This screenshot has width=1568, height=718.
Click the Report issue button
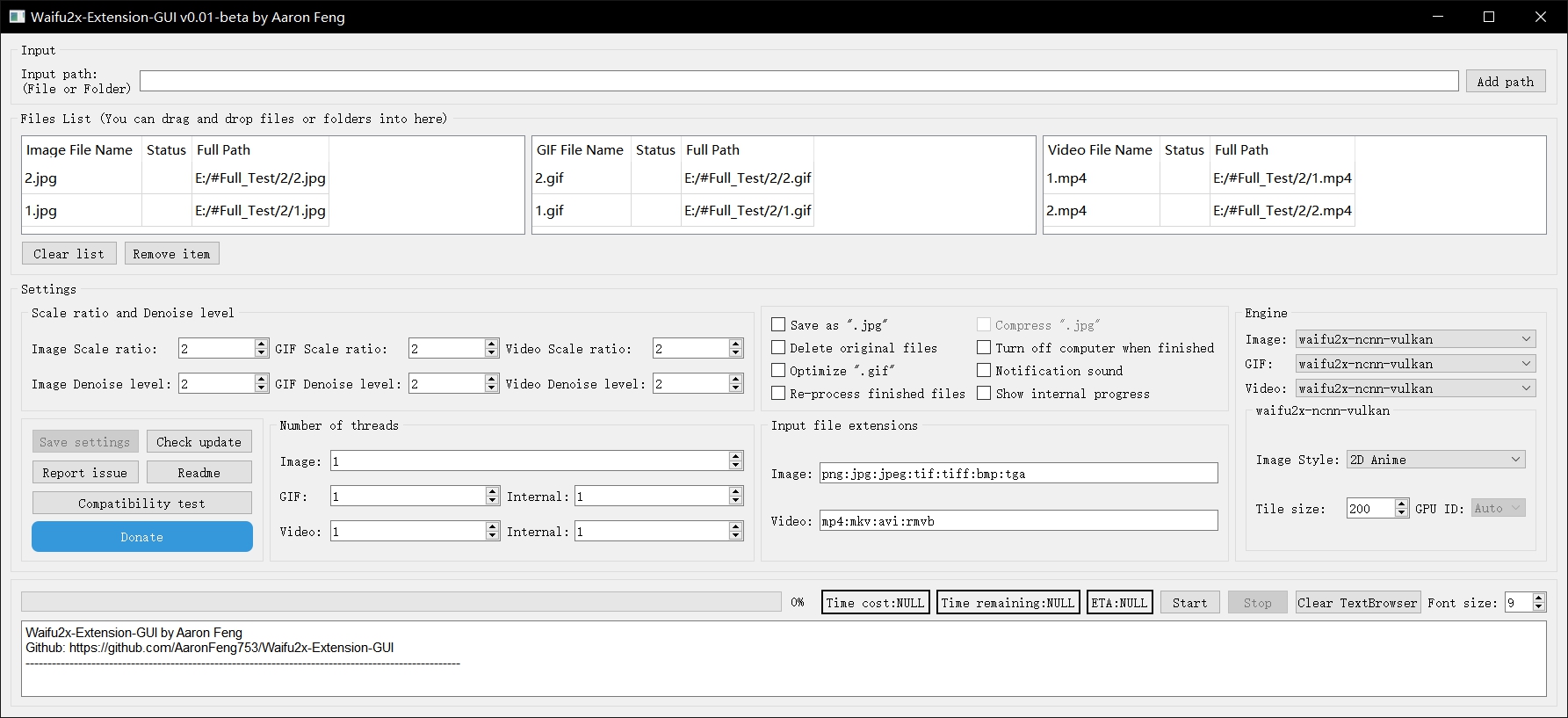click(84, 473)
